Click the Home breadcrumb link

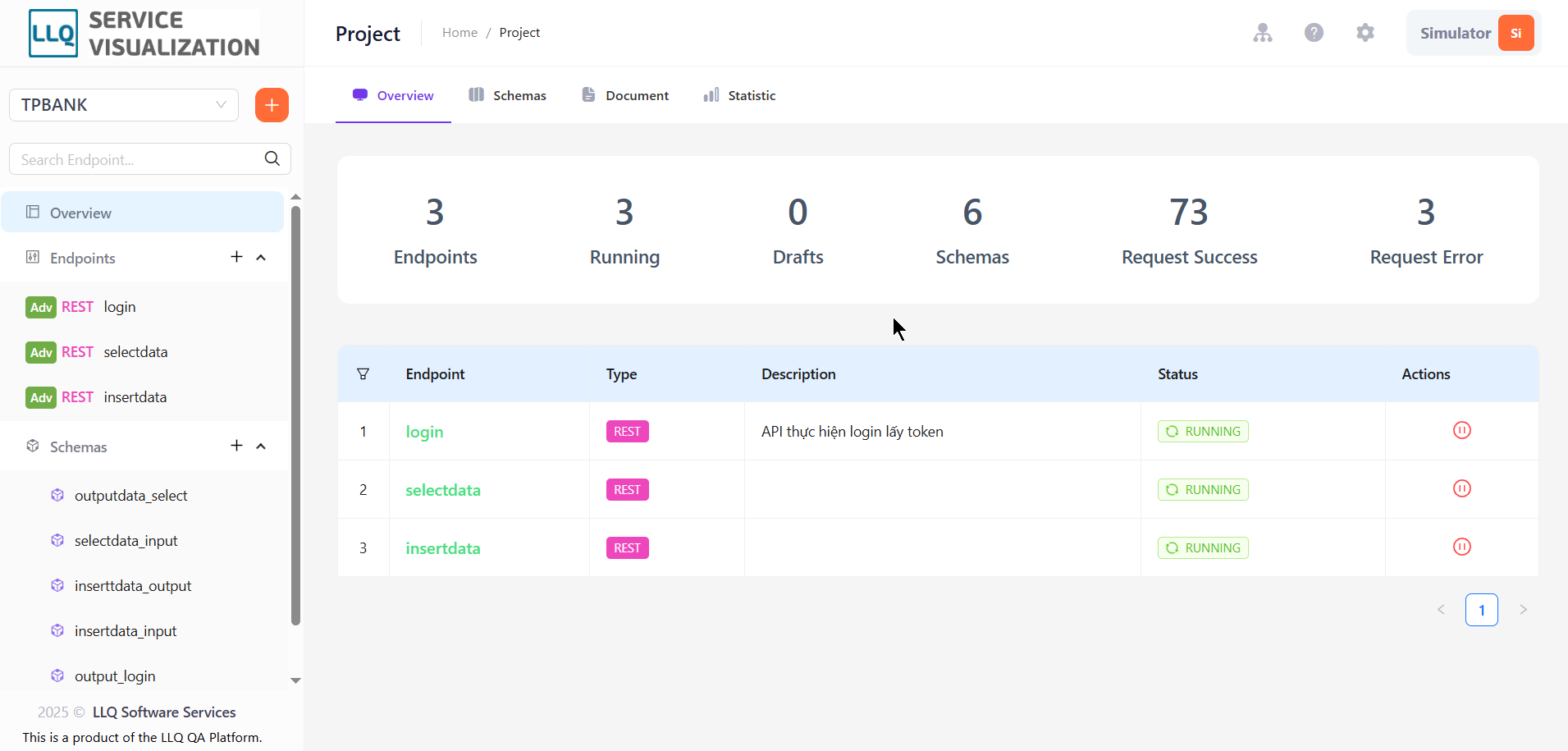pyautogui.click(x=459, y=33)
